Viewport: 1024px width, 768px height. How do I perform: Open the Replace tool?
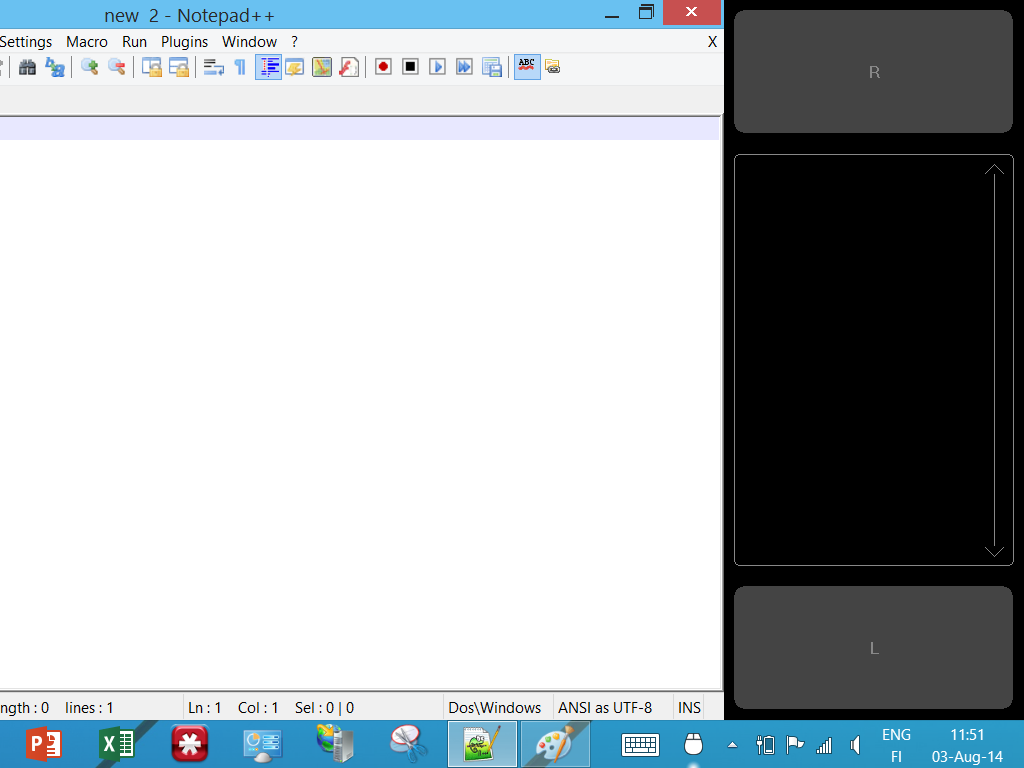click(x=55, y=67)
